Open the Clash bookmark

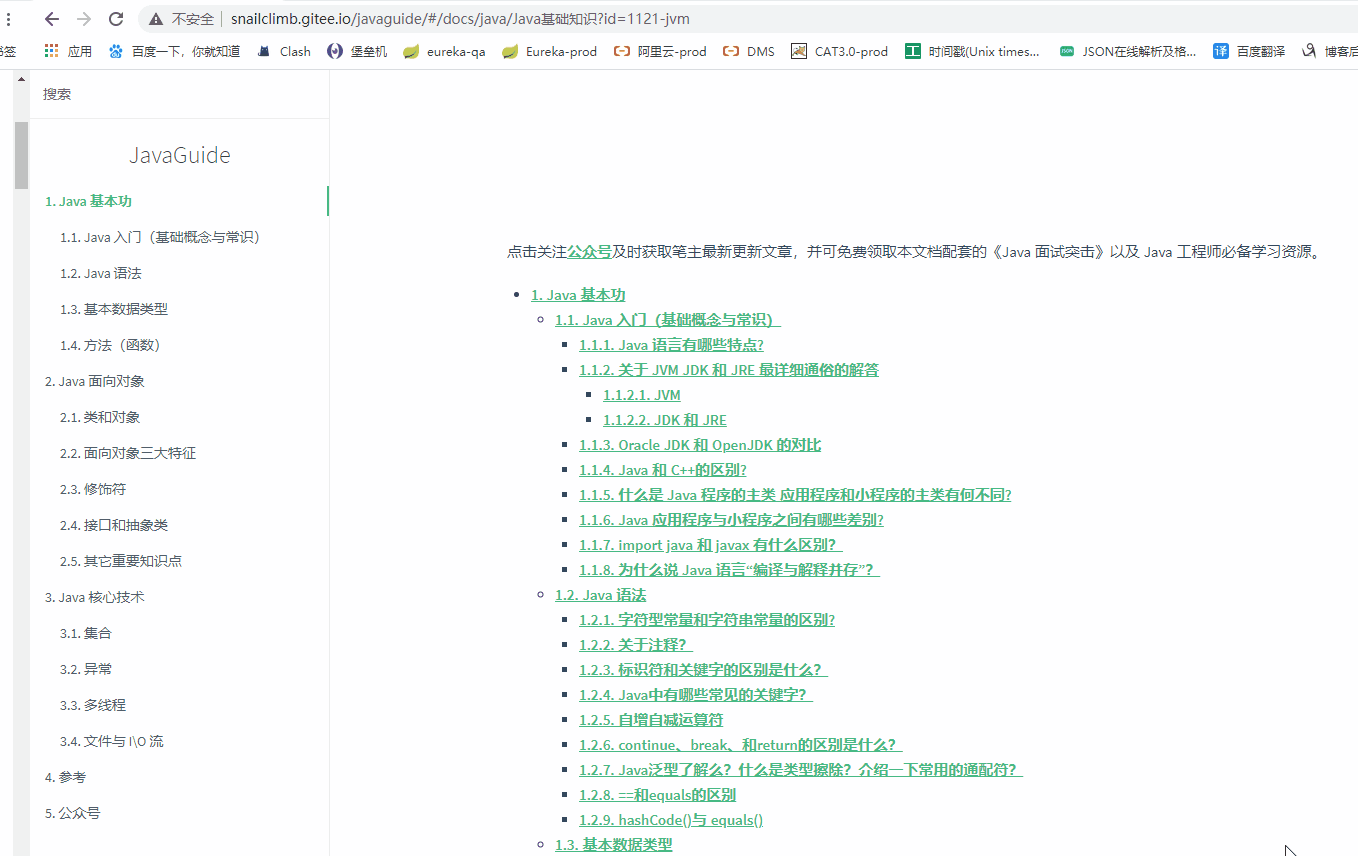(x=284, y=51)
